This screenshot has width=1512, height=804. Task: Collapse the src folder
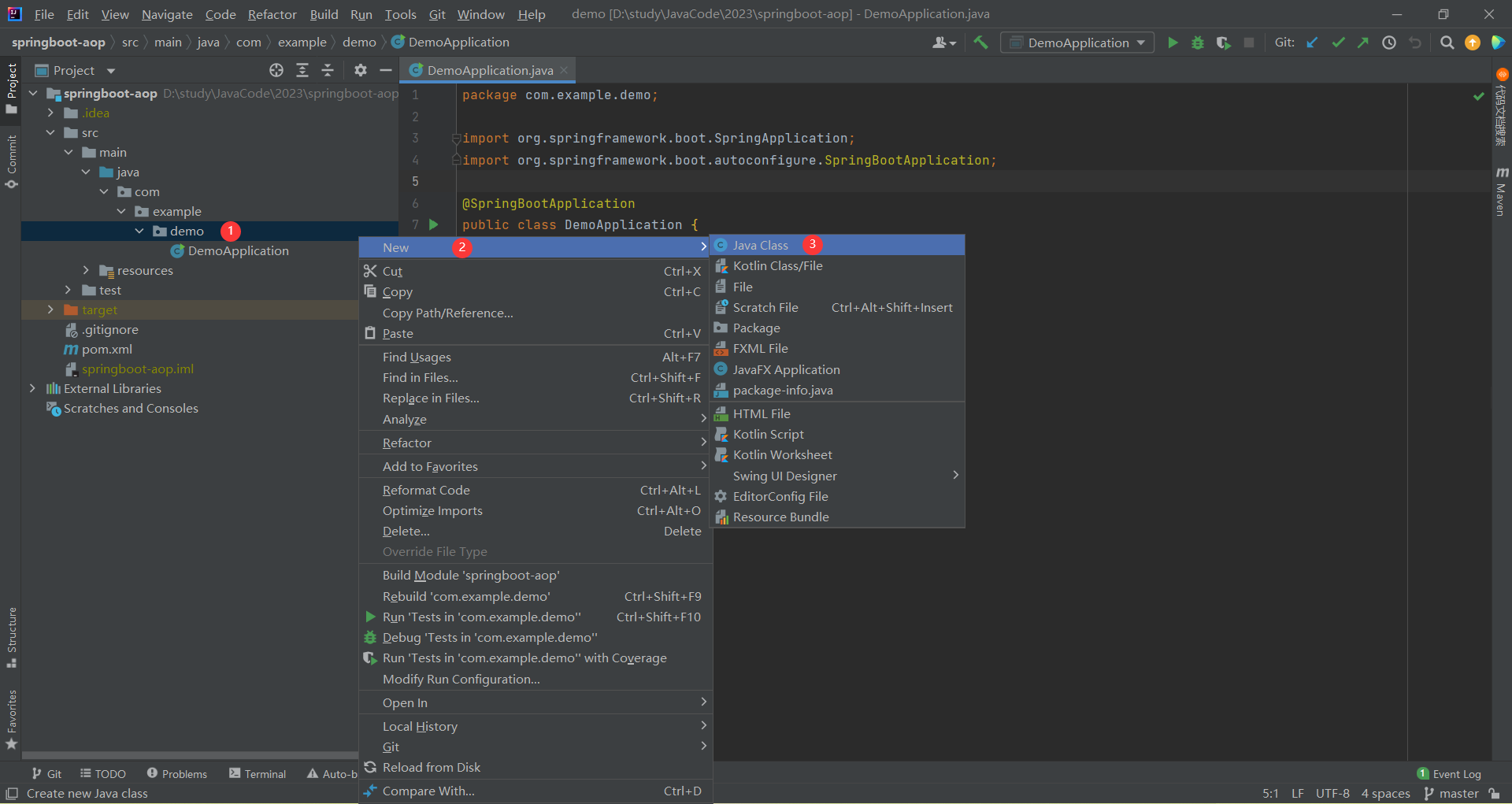(x=50, y=132)
